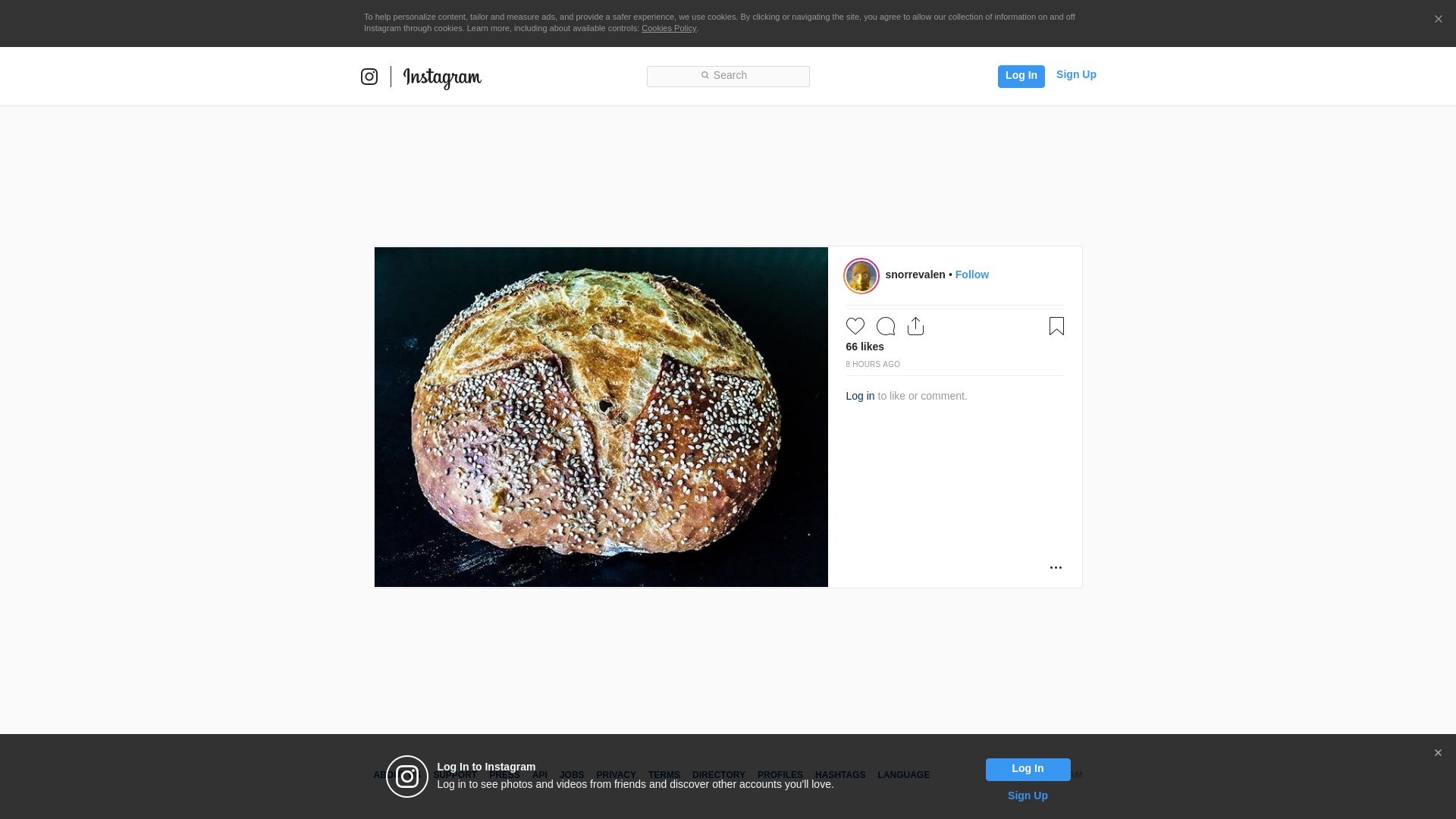Share the post using share icon
Viewport: 1456px width, 819px height.
pos(916,326)
